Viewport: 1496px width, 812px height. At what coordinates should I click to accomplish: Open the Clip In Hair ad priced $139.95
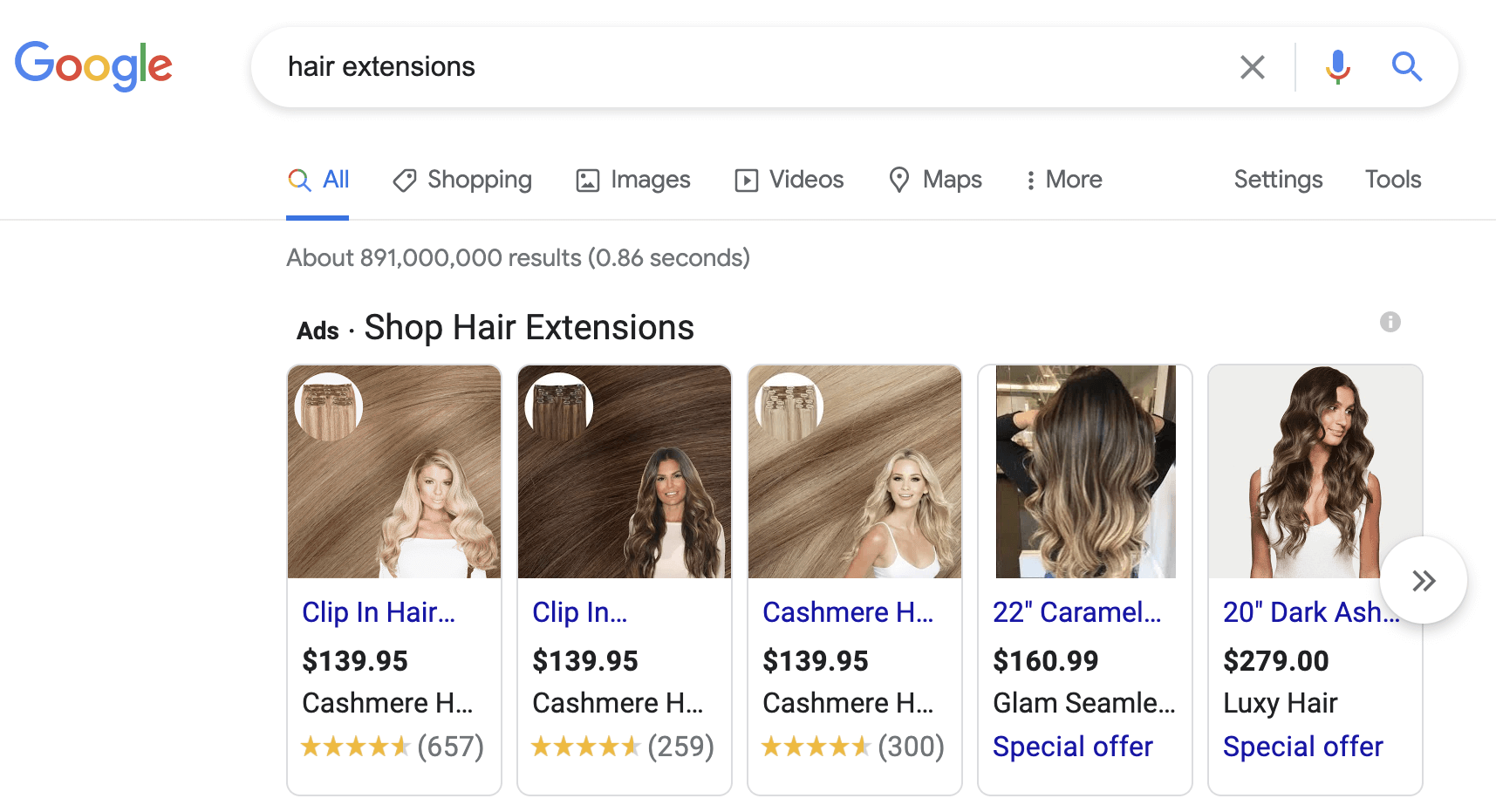379,612
